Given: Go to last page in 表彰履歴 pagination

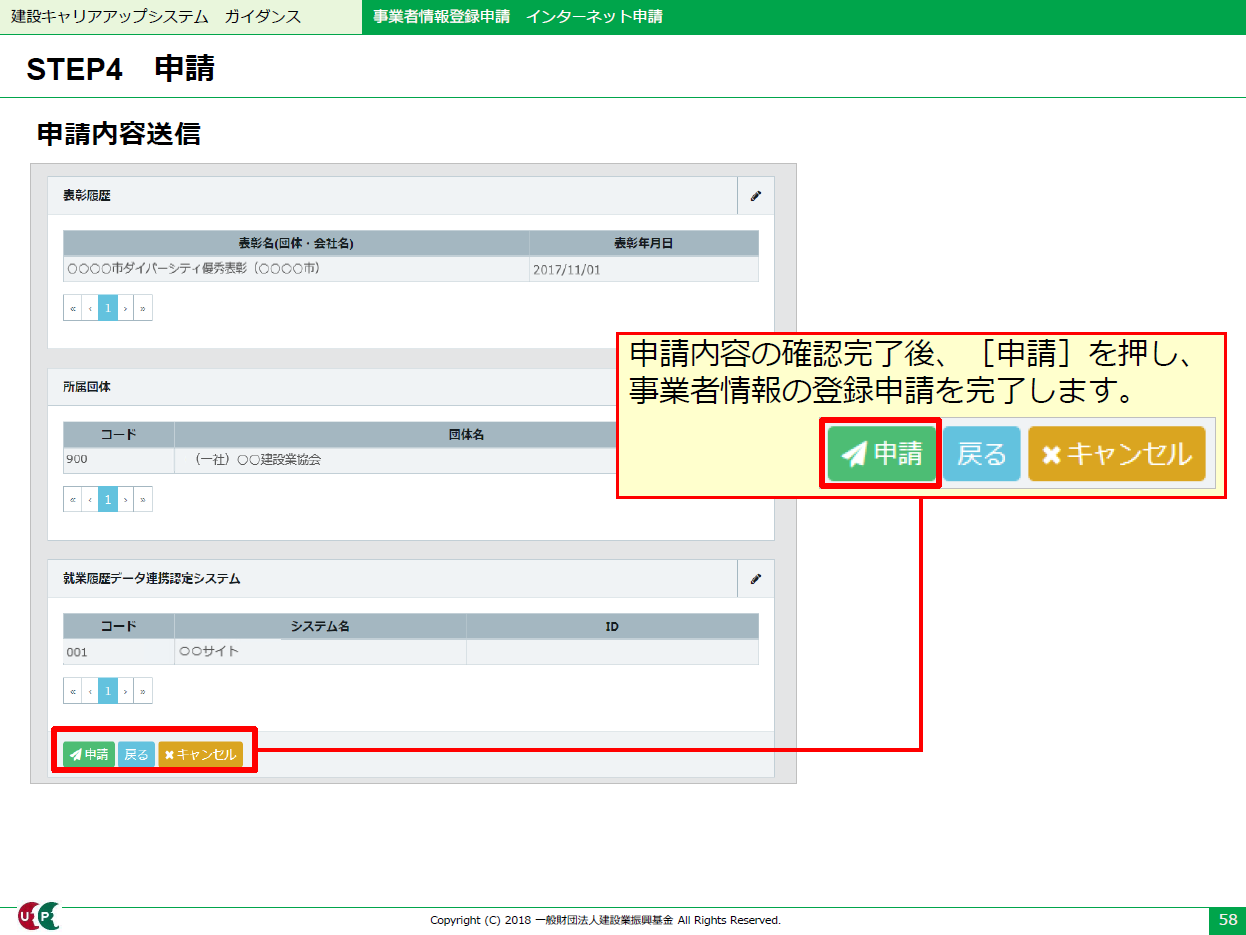Looking at the screenshot, I should pyautogui.click(x=143, y=308).
